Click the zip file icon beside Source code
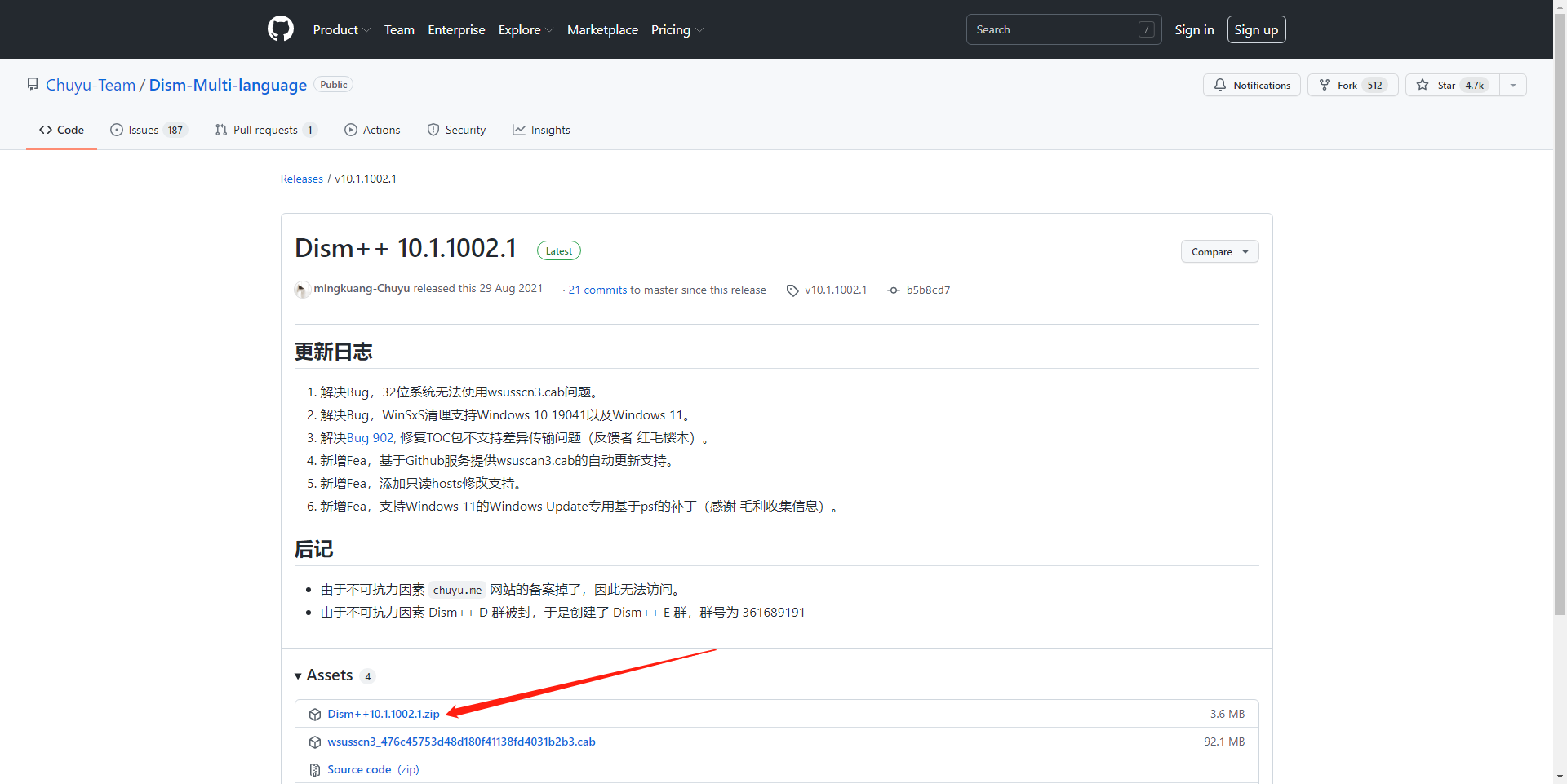 [x=315, y=770]
